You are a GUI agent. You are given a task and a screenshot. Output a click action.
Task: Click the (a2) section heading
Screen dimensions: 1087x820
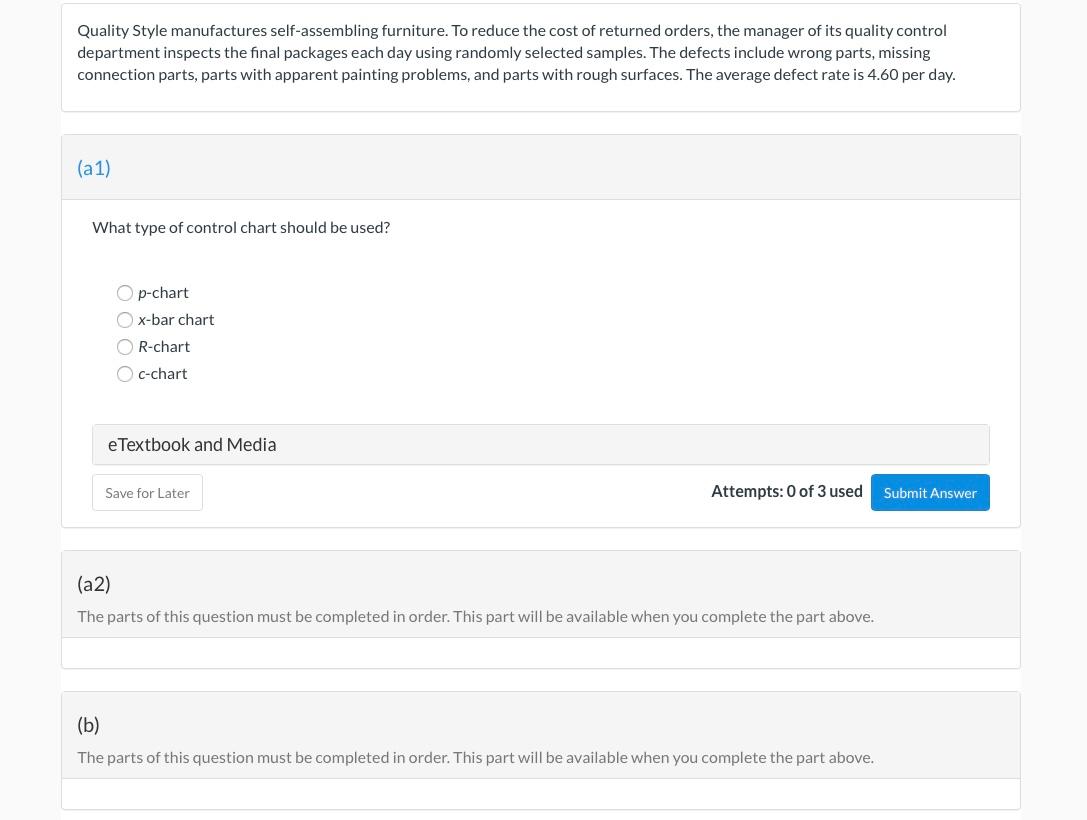click(94, 584)
